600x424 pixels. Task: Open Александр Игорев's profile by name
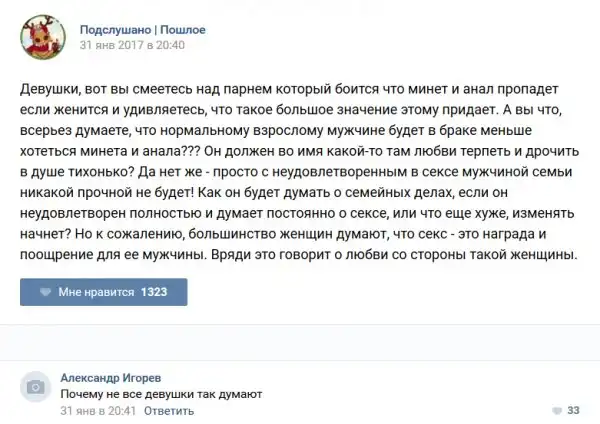pos(109,379)
